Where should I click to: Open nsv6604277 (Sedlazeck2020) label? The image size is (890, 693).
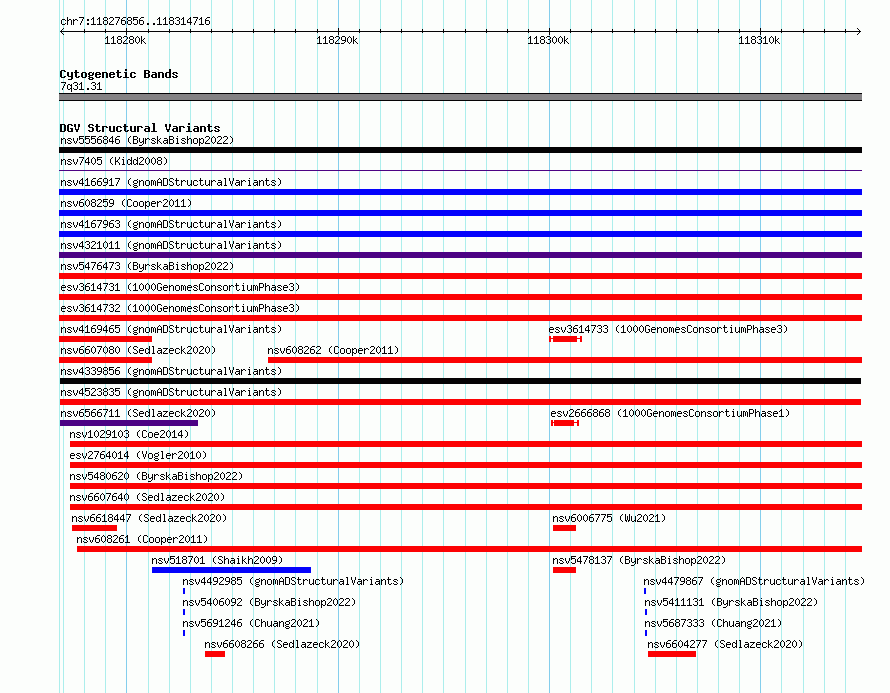(725, 644)
